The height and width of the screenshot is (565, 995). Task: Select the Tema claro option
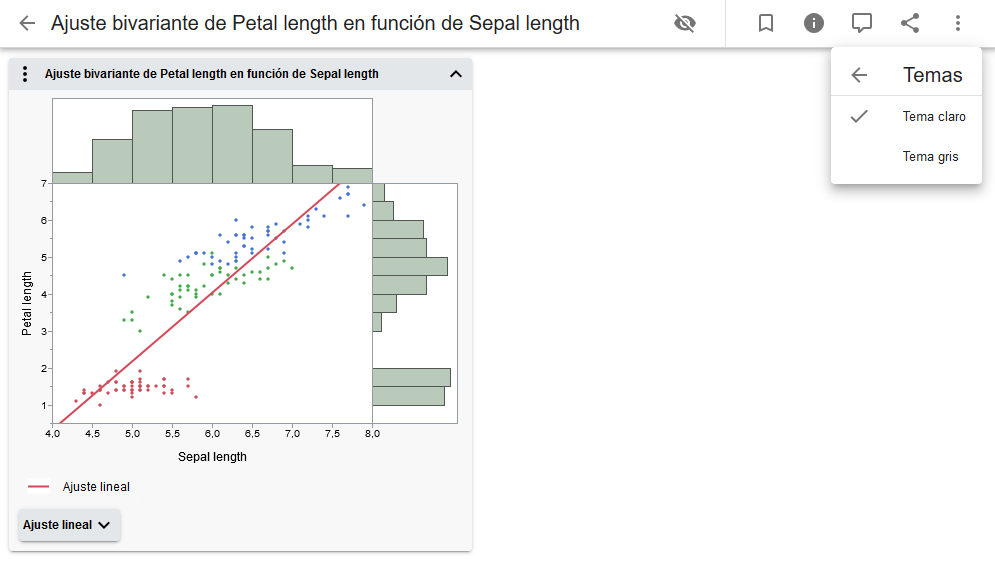click(933, 116)
